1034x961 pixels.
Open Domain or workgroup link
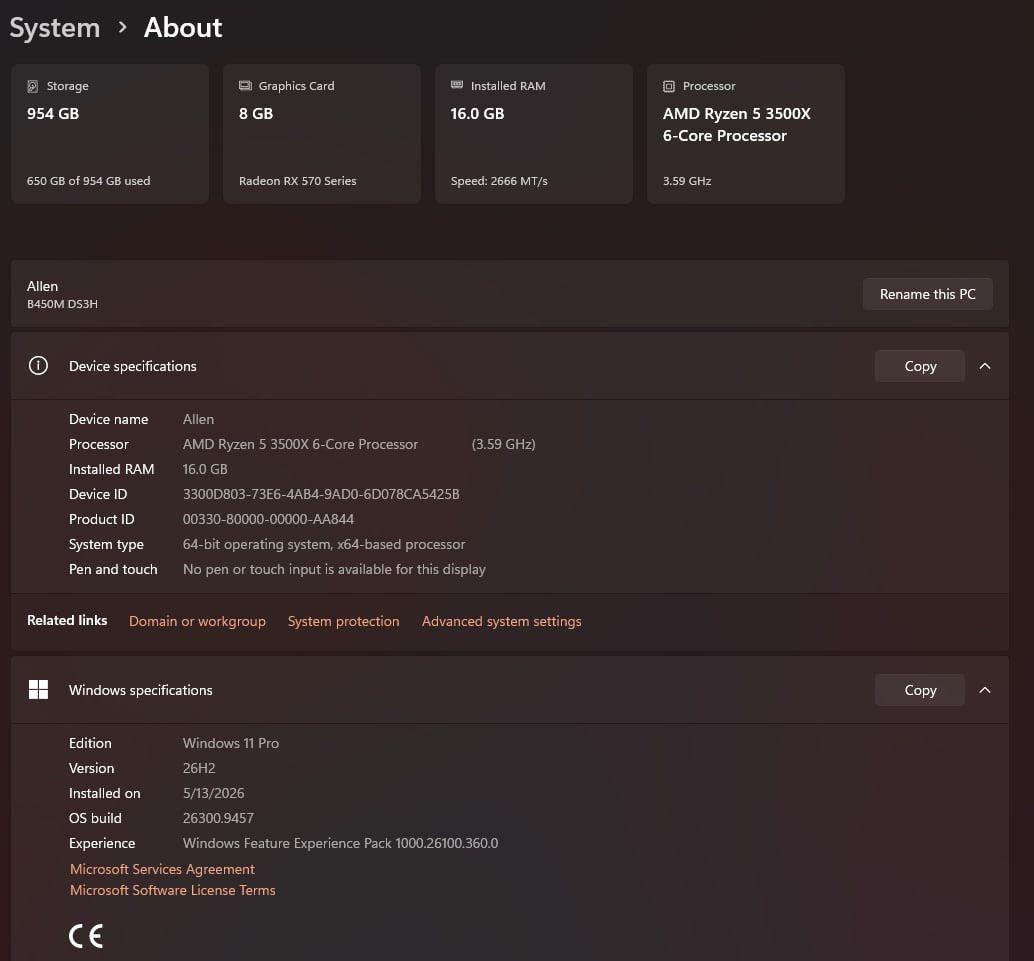197,621
